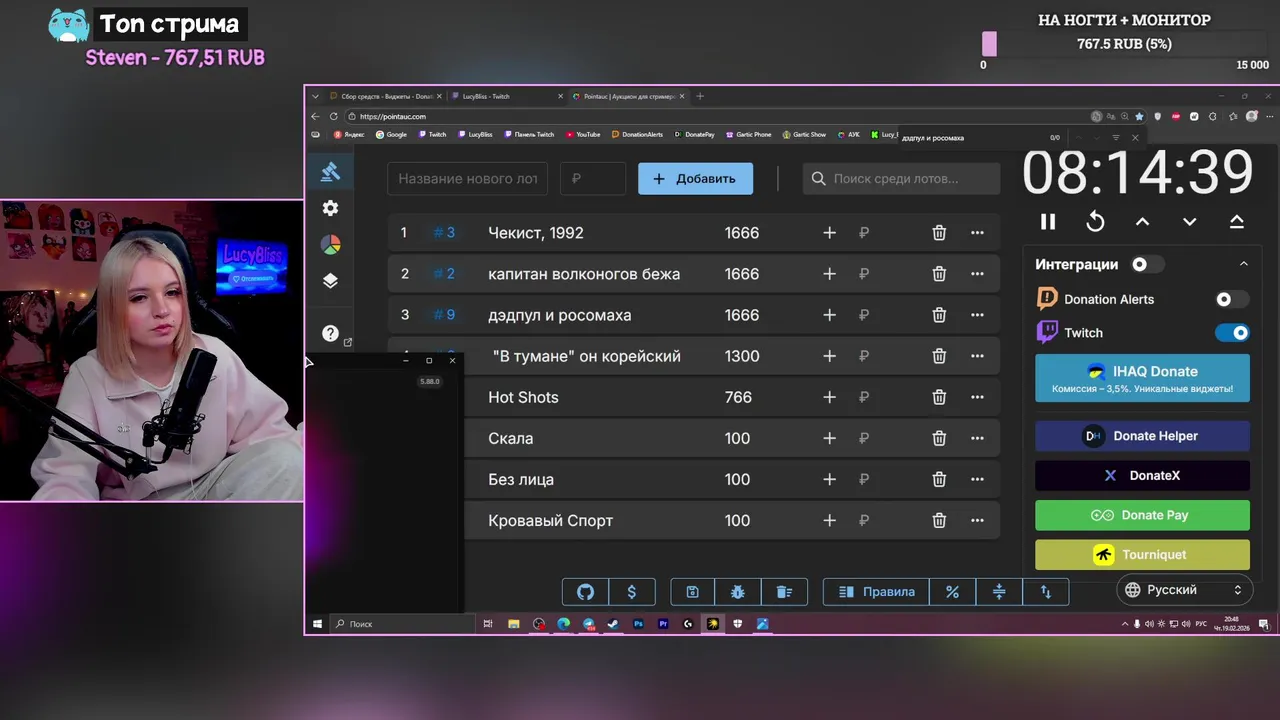The width and height of the screenshot is (1280, 720).
Task: Click the vertical align split icon
Action: coord(999,592)
